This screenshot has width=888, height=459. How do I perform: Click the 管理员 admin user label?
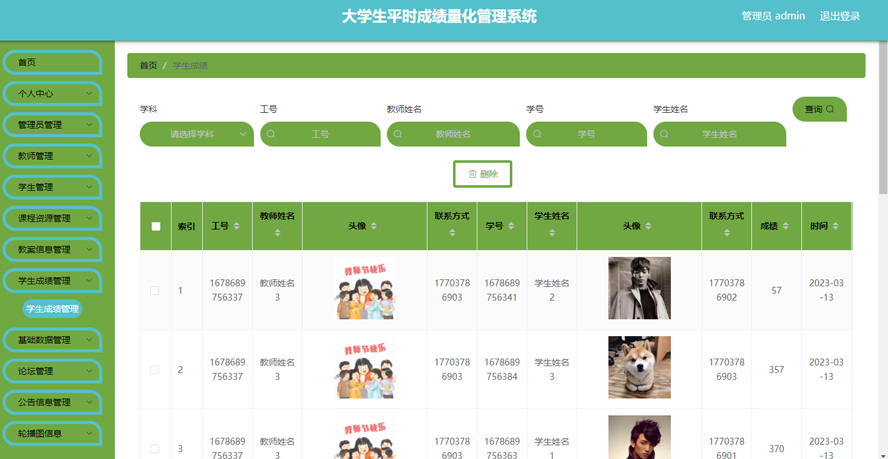point(773,16)
